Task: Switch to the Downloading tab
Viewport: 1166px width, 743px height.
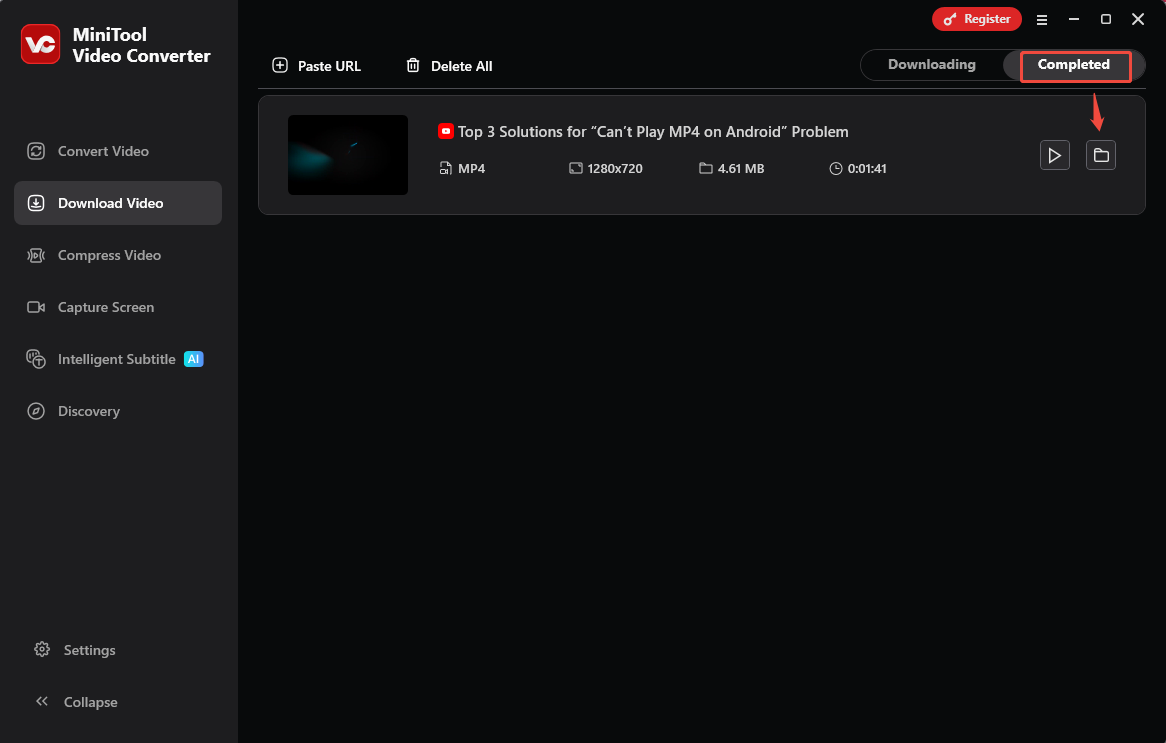Action: (x=933, y=64)
